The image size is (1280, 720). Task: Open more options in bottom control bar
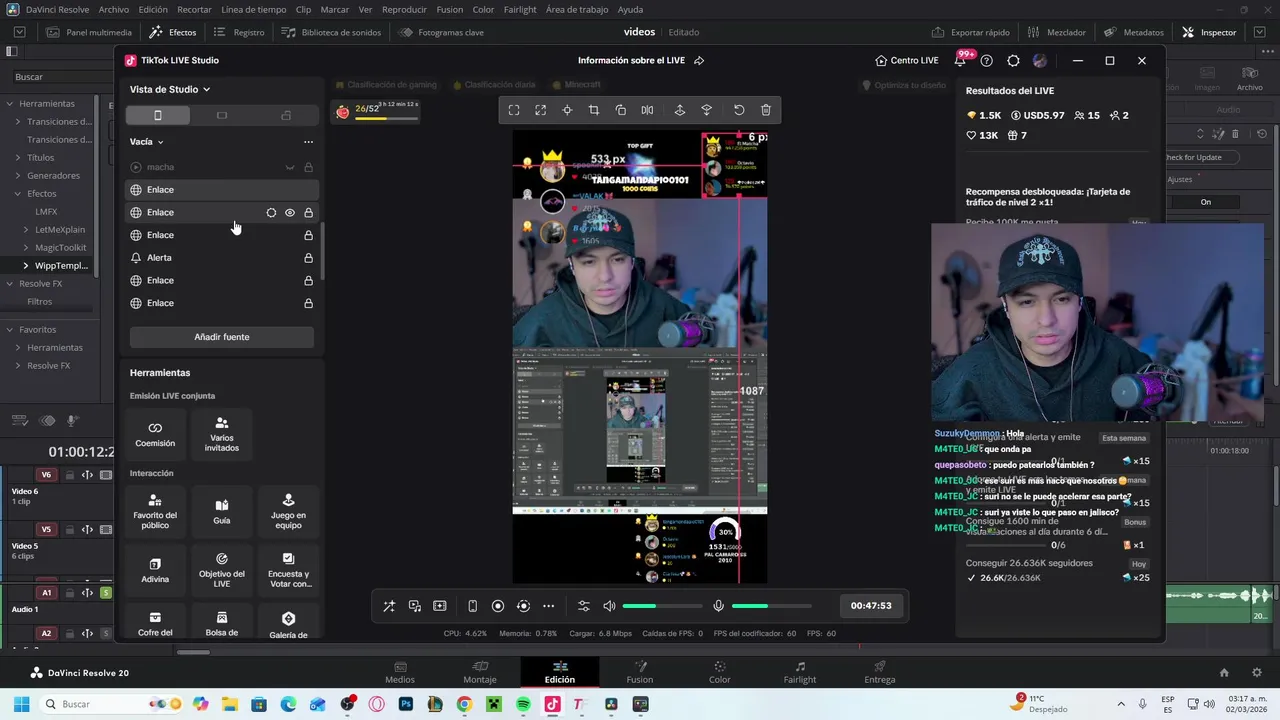tap(548, 606)
